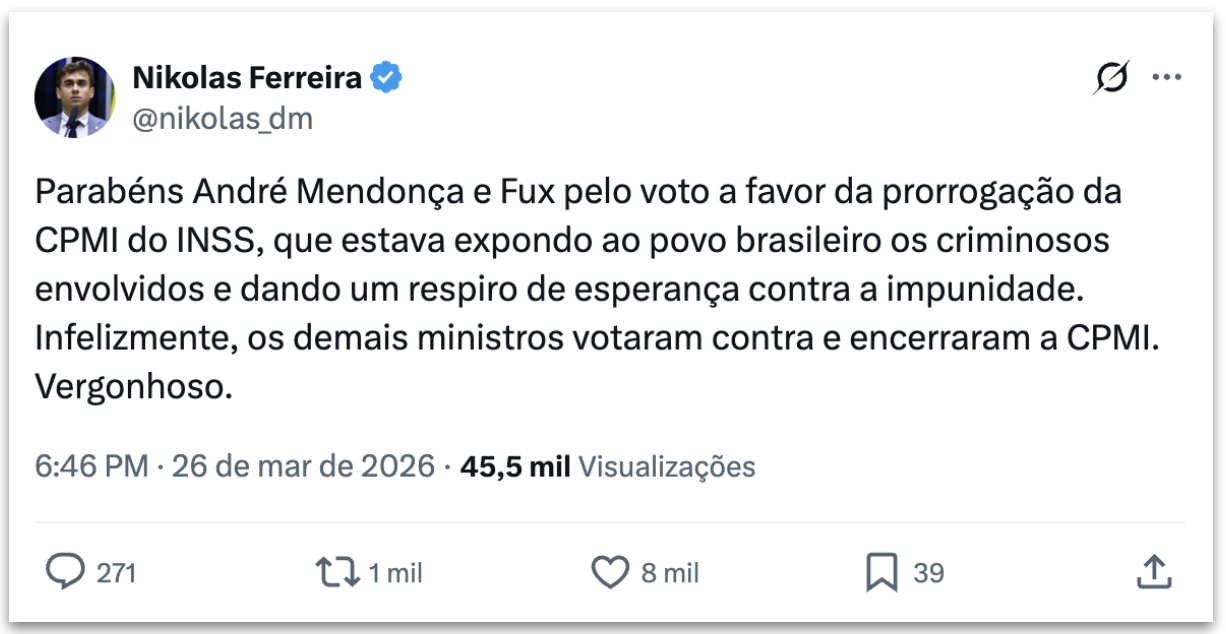Viewport: 1226px width, 634px height.
Task: Click the Visualizações label
Action: coord(667,466)
